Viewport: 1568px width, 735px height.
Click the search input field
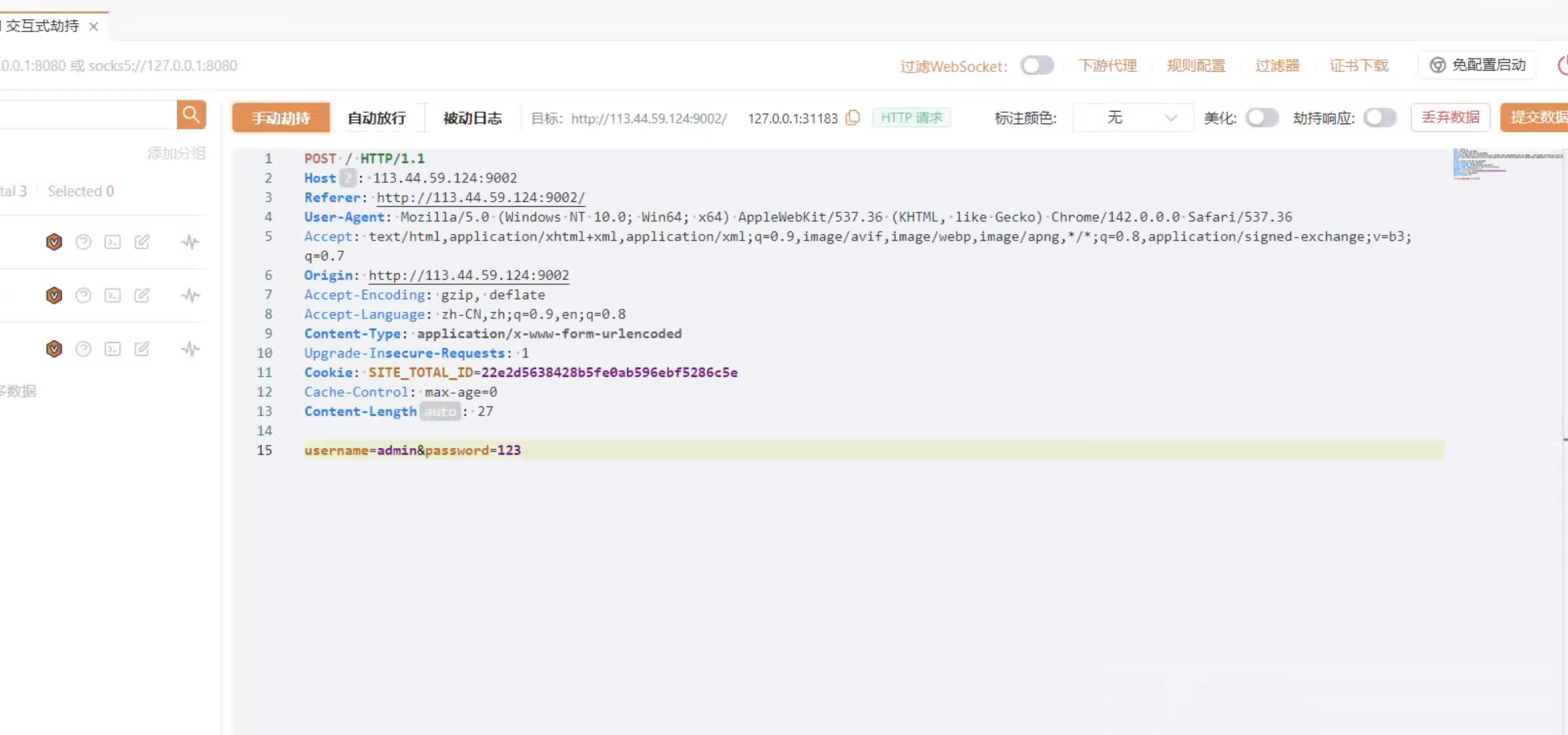click(x=88, y=115)
